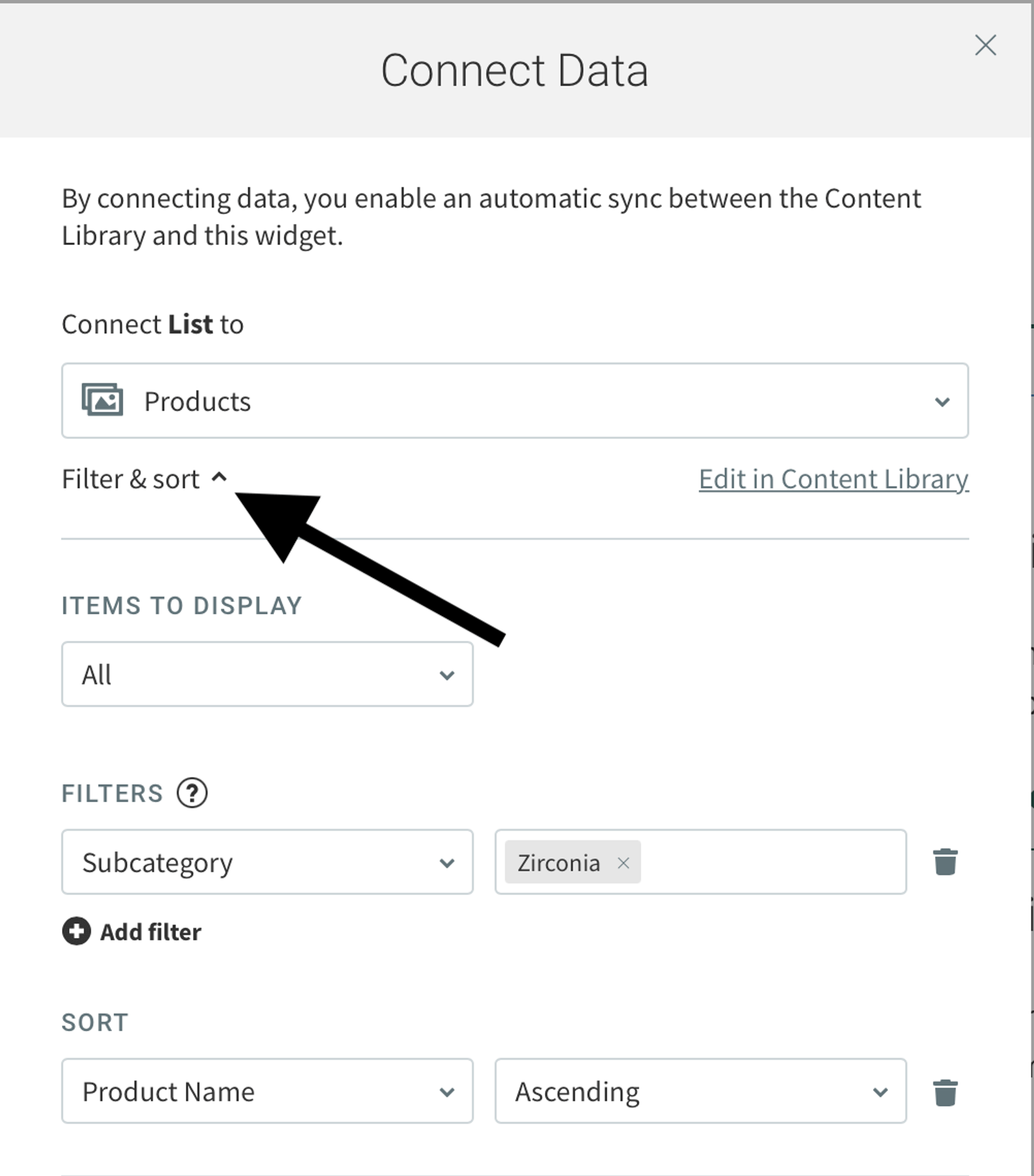The image size is (1034, 1176).
Task: Collapse the Filter & sort section
Action: (131, 479)
